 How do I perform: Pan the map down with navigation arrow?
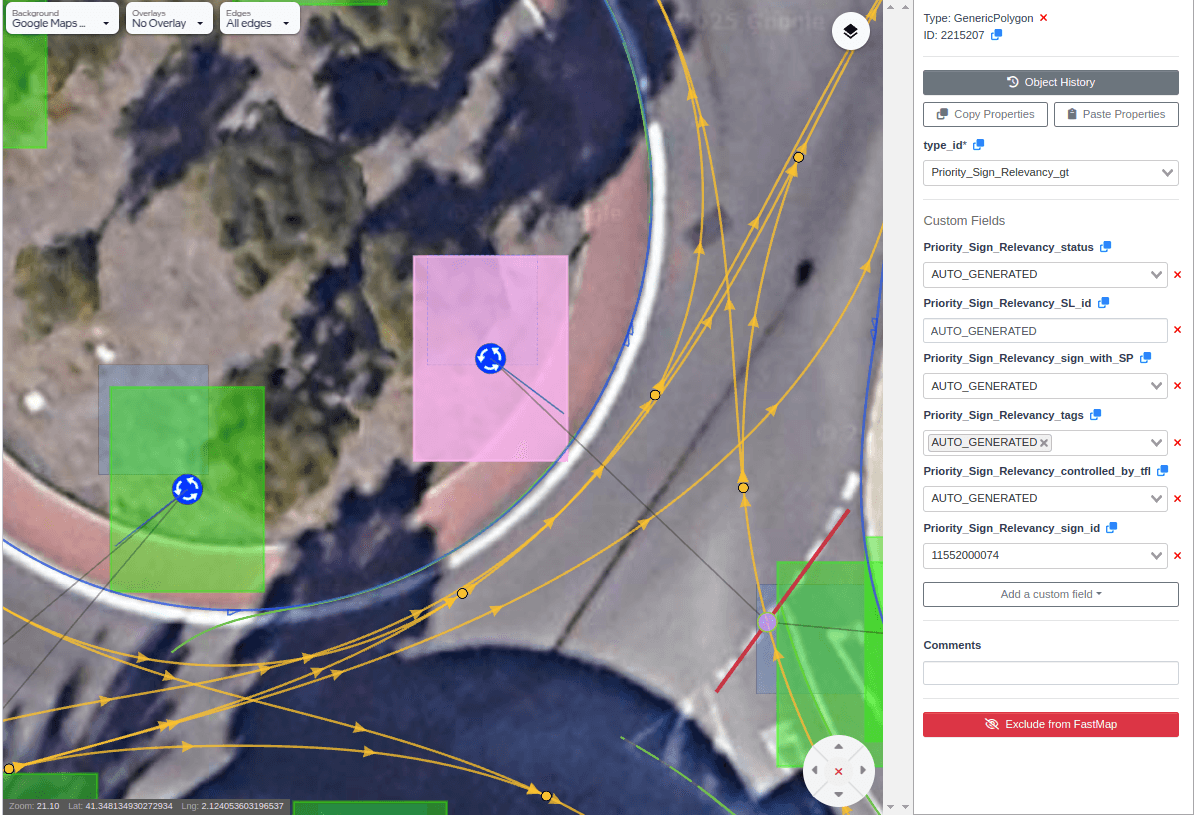click(x=838, y=794)
